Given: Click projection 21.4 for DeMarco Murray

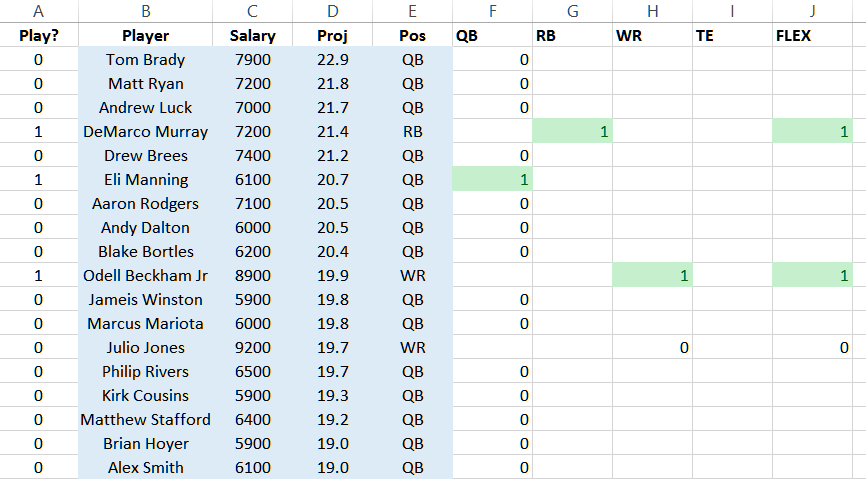Looking at the screenshot, I should 332,131.
